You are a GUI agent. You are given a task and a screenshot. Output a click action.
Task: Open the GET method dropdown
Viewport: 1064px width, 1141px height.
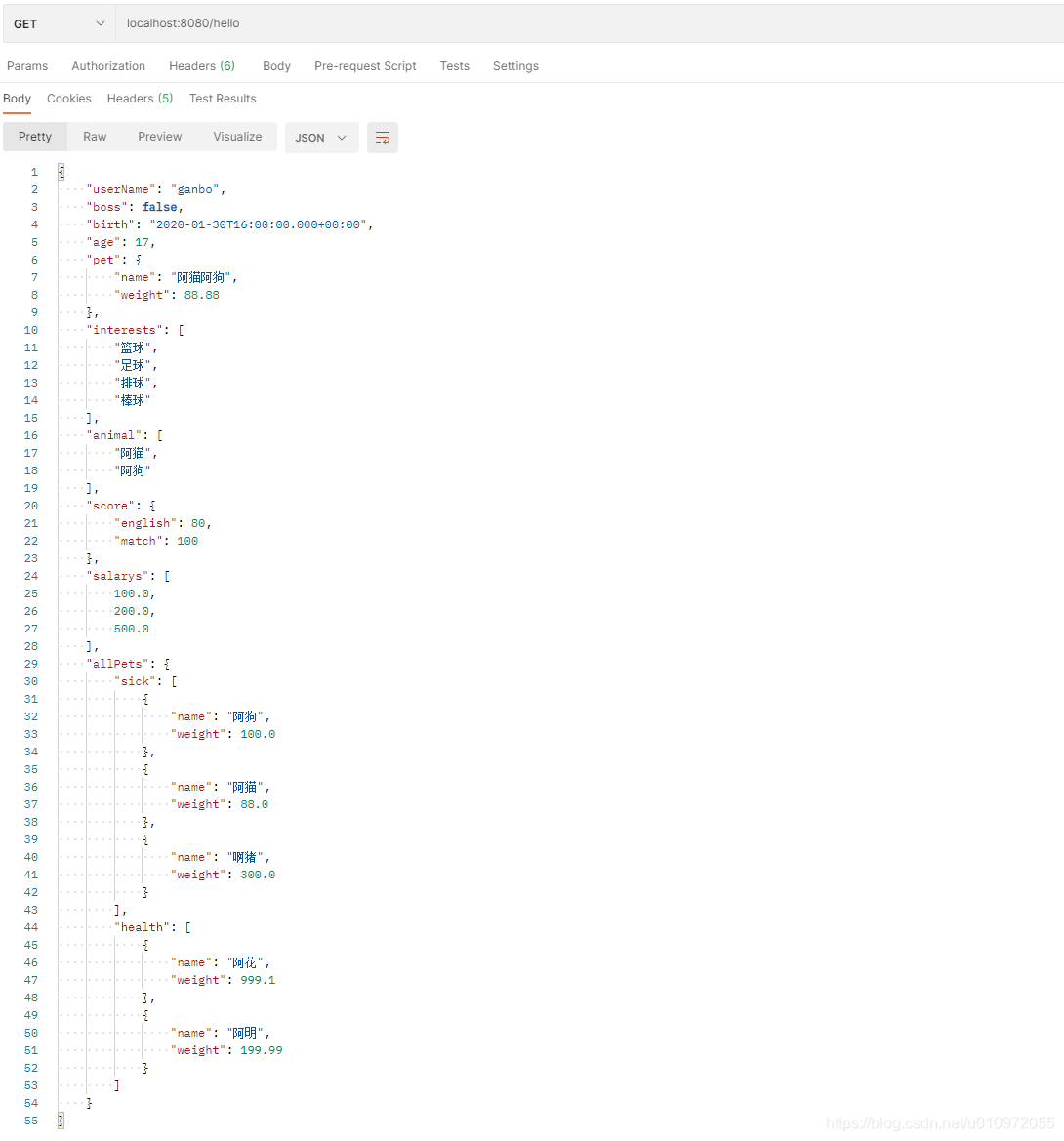click(x=59, y=24)
